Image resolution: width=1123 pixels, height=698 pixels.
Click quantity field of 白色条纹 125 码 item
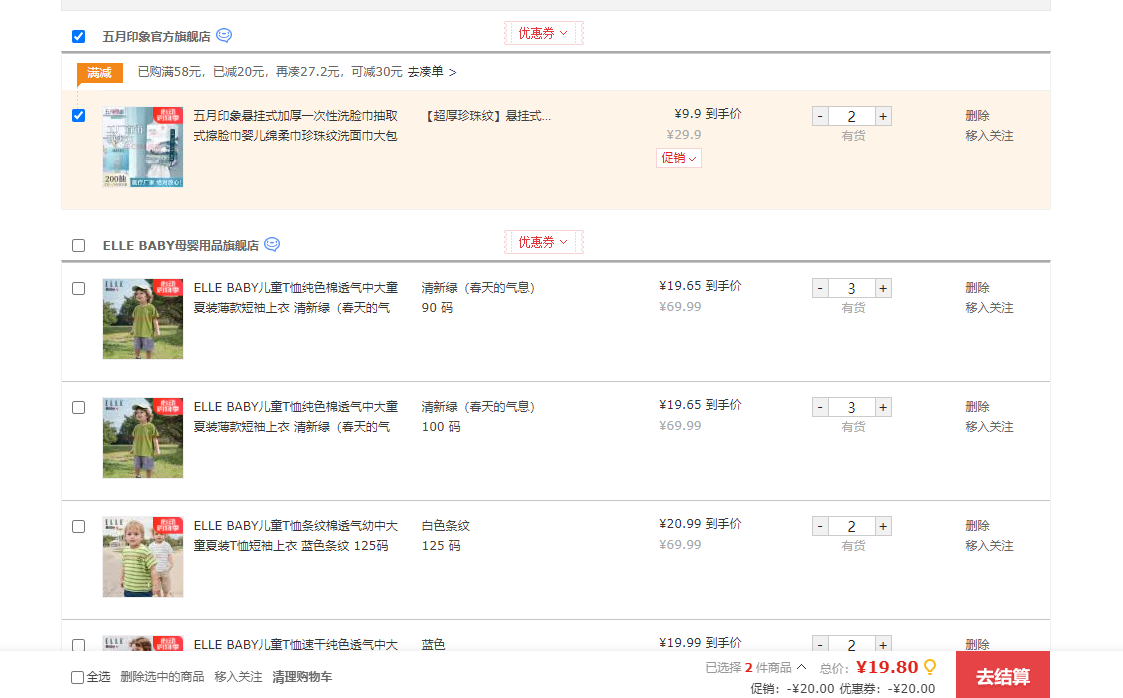pyautogui.click(x=852, y=526)
